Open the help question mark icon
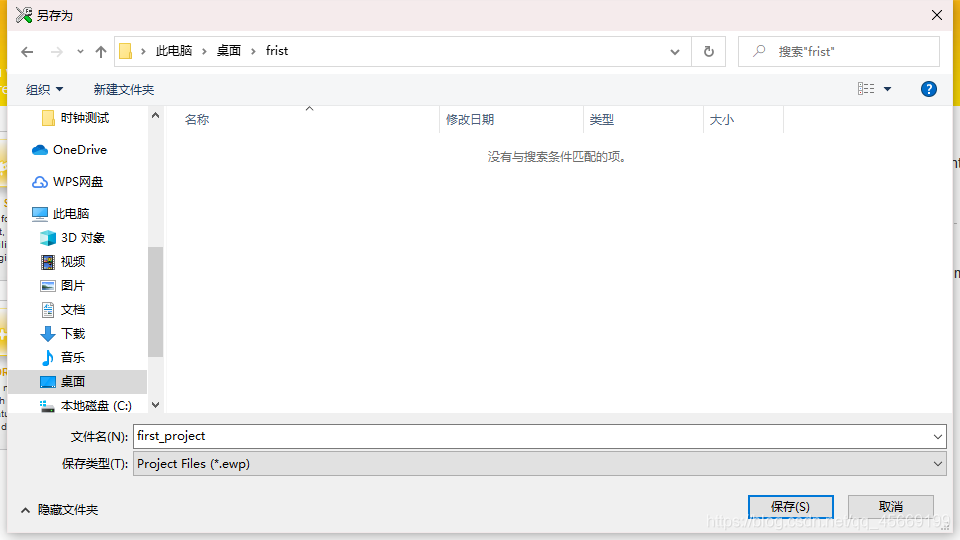960x540 pixels. tap(928, 89)
